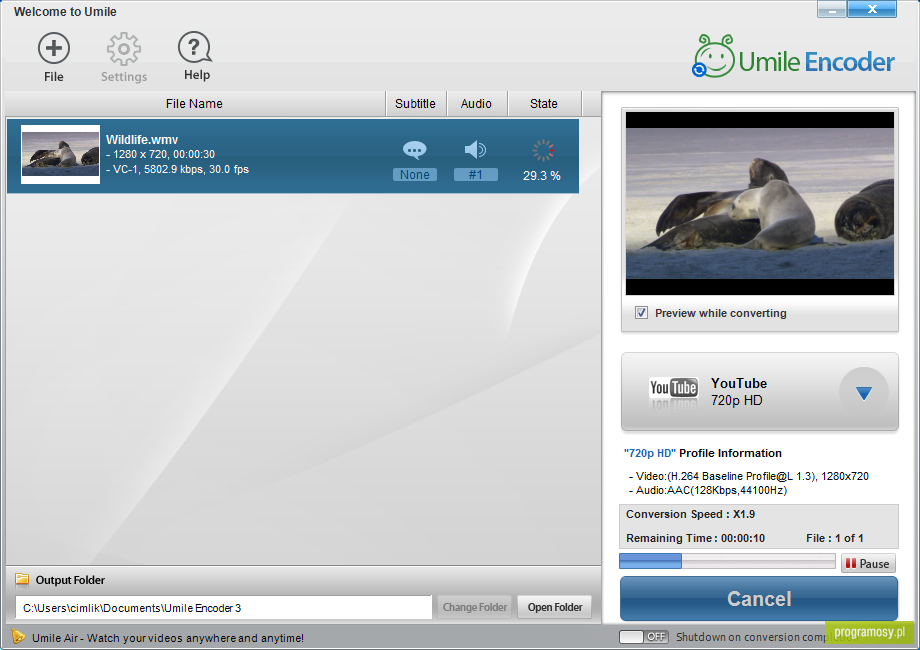Click the "VC-1, 5802.9 kbps, 30.0 fps" line
The image size is (920, 650).
pyautogui.click(x=178, y=169)
